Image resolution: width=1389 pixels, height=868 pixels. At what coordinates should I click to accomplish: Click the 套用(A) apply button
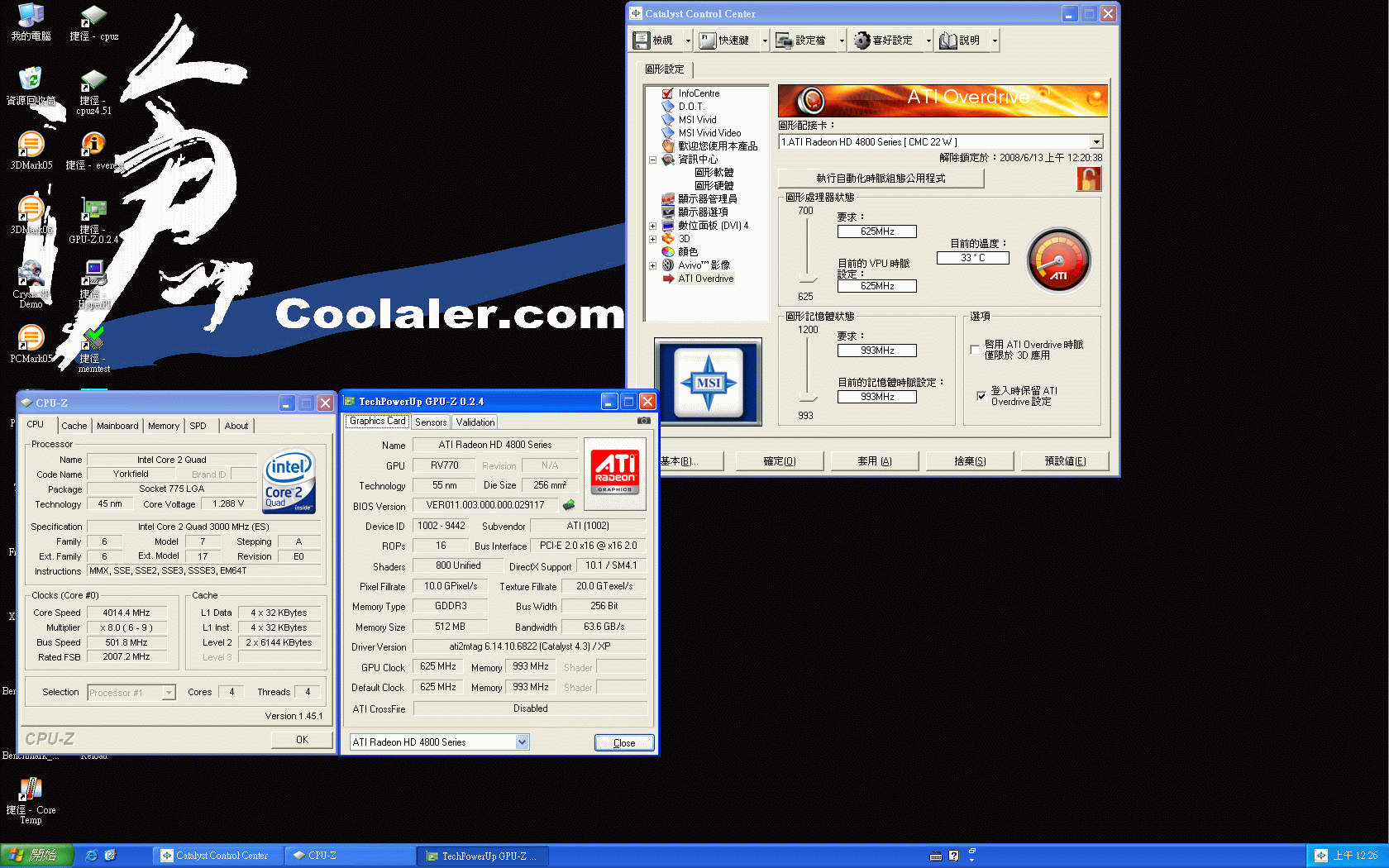(875, 461)
